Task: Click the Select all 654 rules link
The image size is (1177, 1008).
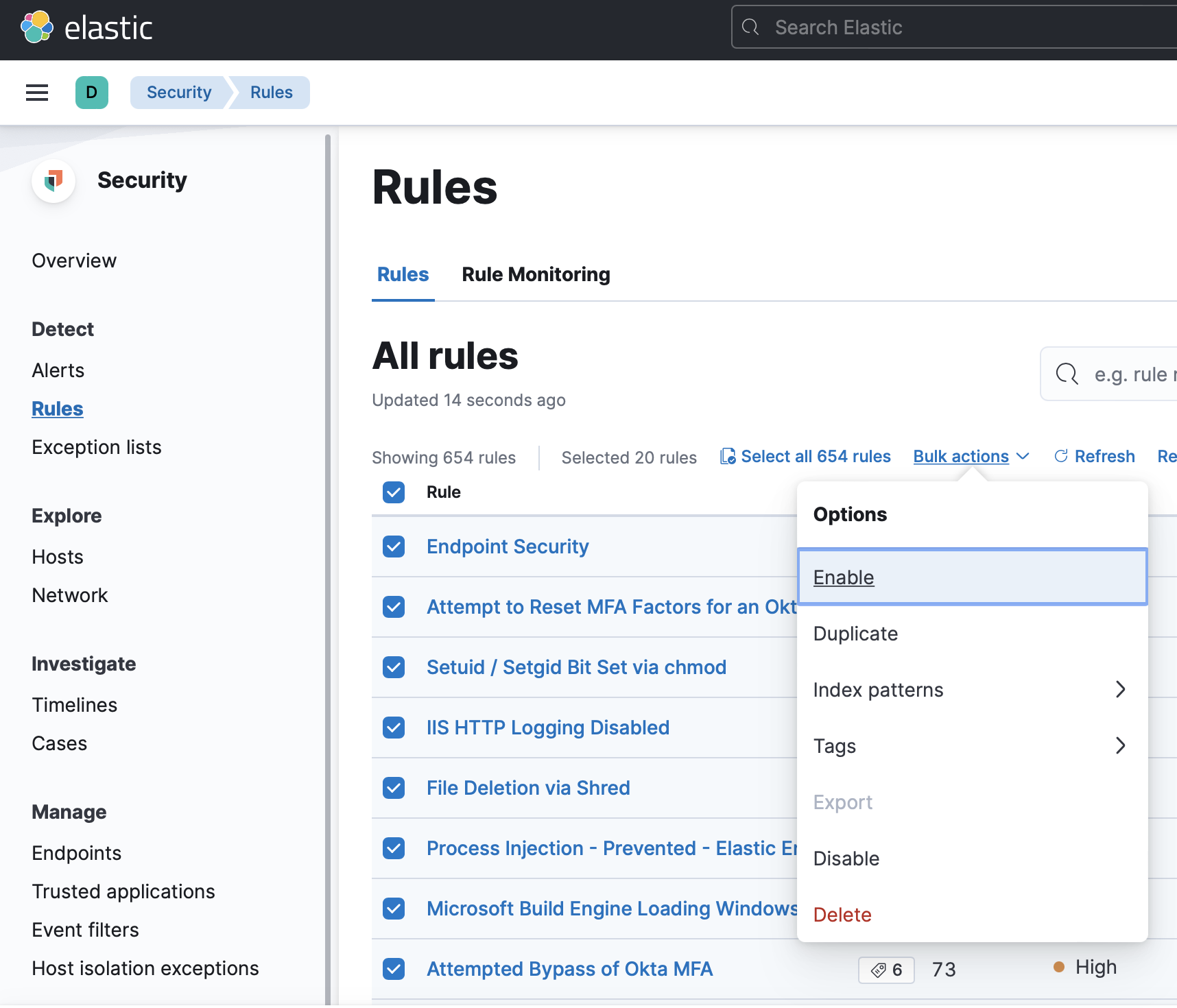Action: 816,456
